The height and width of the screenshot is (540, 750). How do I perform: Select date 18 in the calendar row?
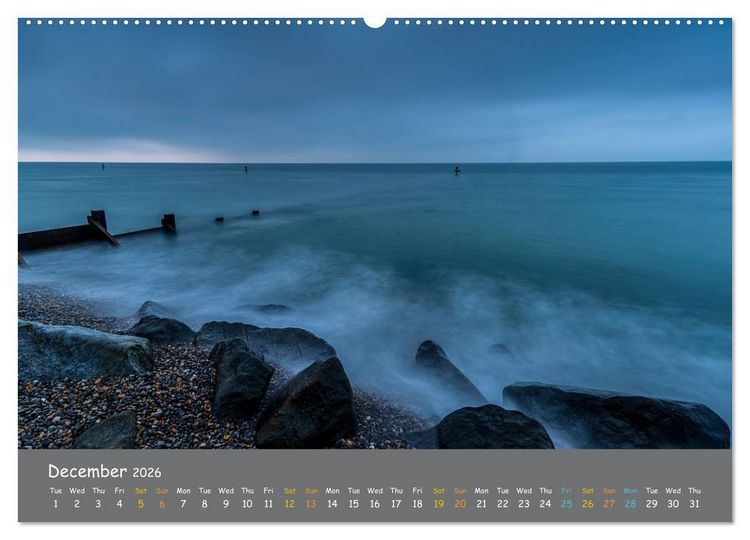pos(417,504)
